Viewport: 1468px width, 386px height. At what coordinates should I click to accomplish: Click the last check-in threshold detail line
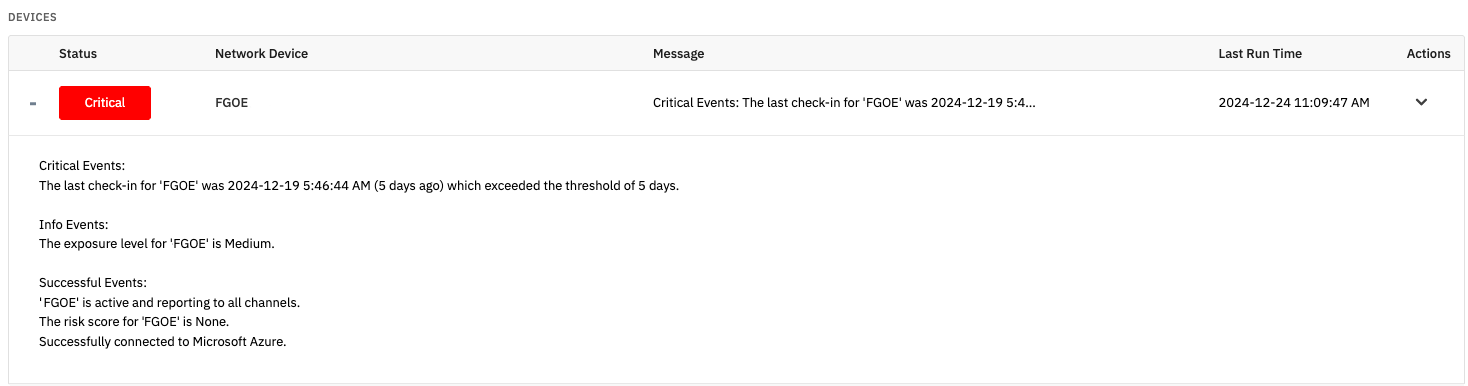coord(359,186)
